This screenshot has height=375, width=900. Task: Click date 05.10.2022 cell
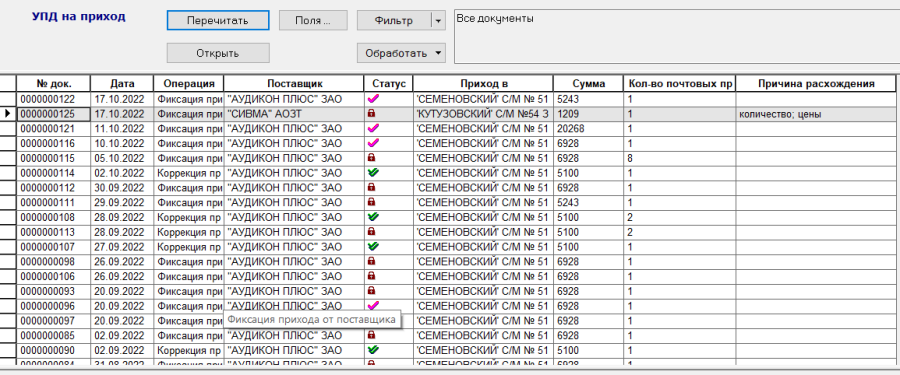[122, 158]
